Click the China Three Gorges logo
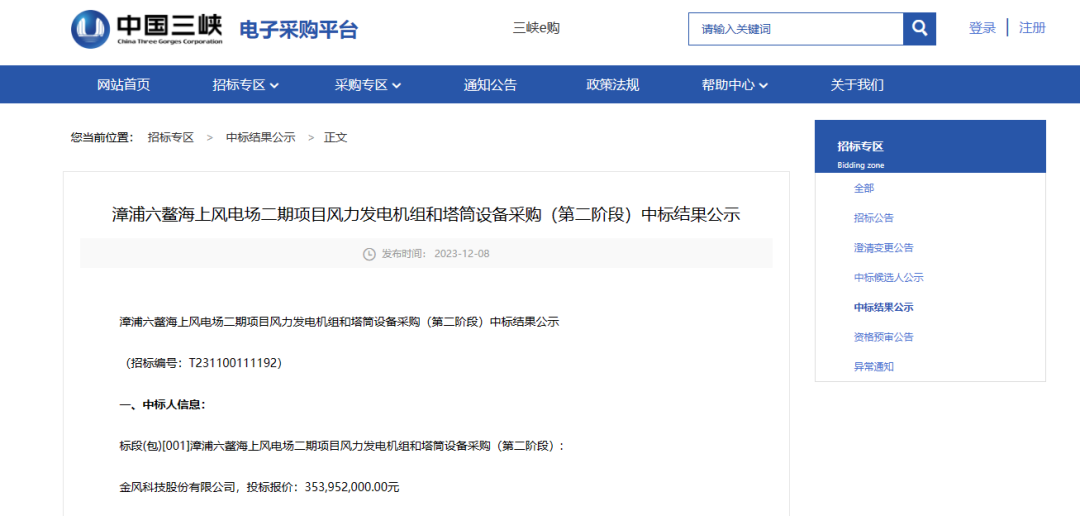1080x516 pixels. point(147,29)
